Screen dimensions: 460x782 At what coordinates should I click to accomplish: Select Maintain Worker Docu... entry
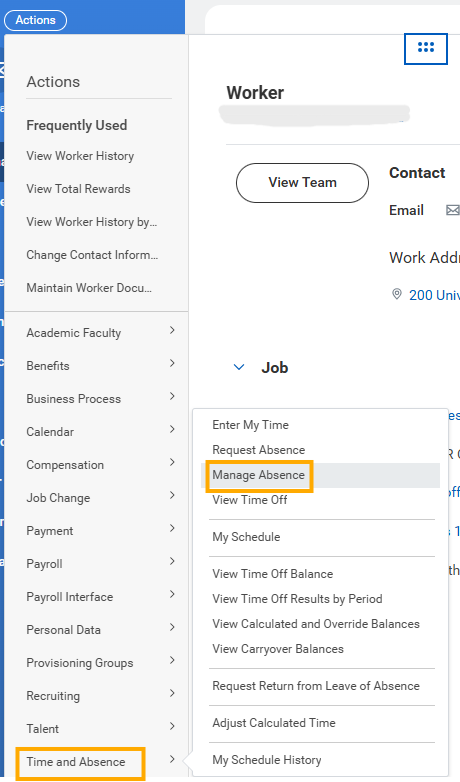[89, 288]
